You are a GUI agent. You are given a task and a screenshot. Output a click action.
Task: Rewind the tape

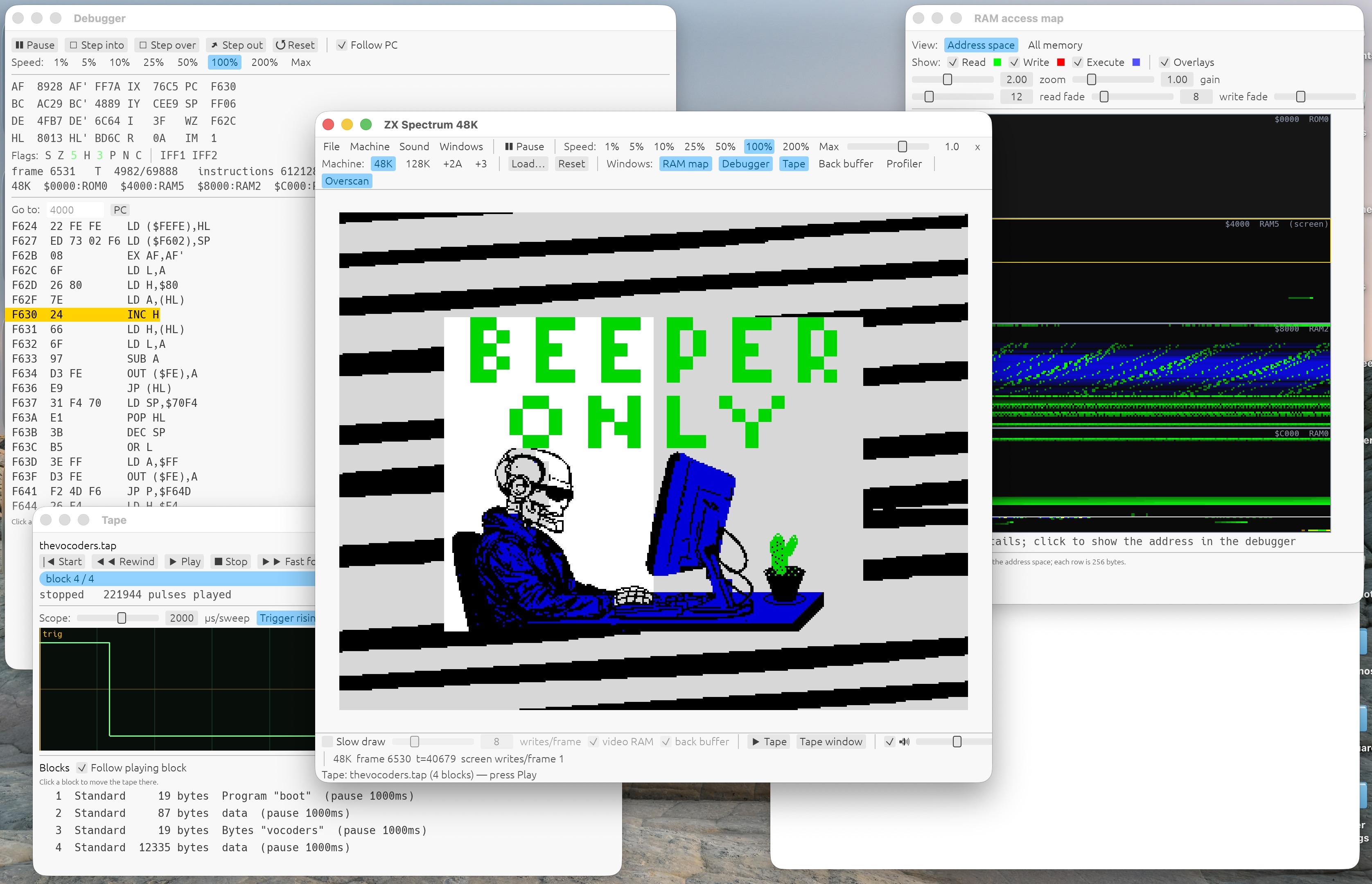126,562
